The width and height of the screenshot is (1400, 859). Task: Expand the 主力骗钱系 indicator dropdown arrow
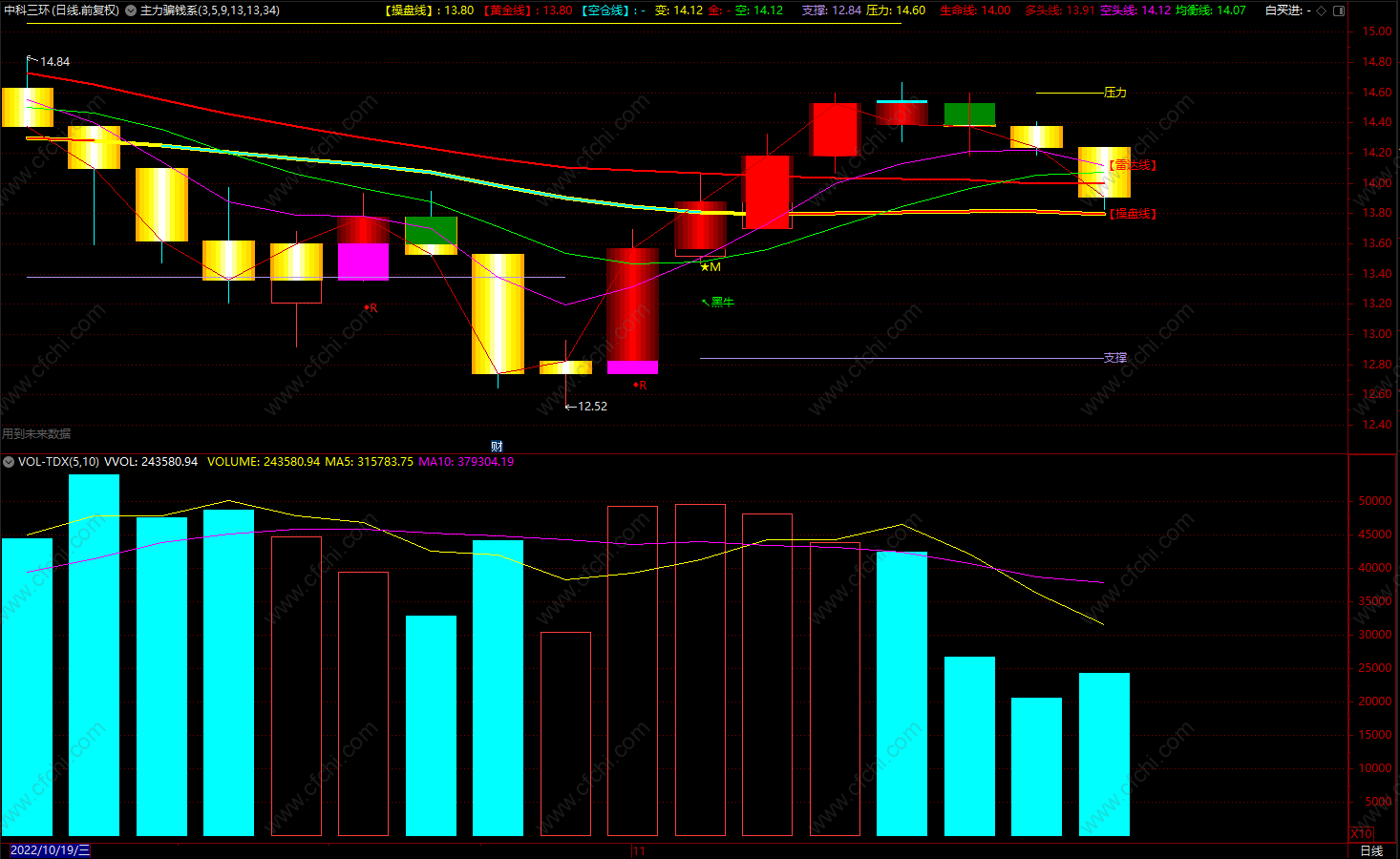pos(131,10)
